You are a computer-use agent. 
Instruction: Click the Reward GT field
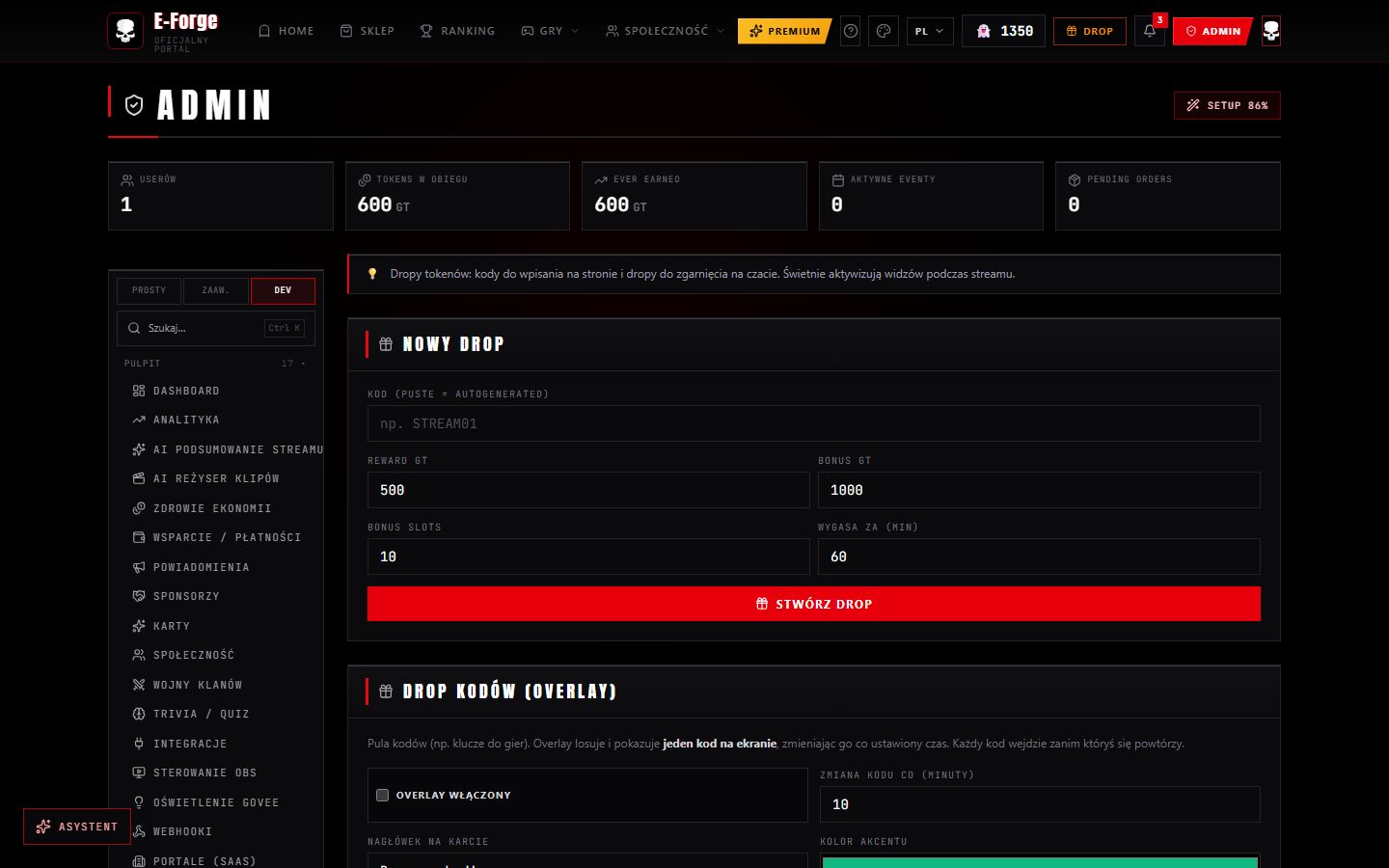pos(588,490)
